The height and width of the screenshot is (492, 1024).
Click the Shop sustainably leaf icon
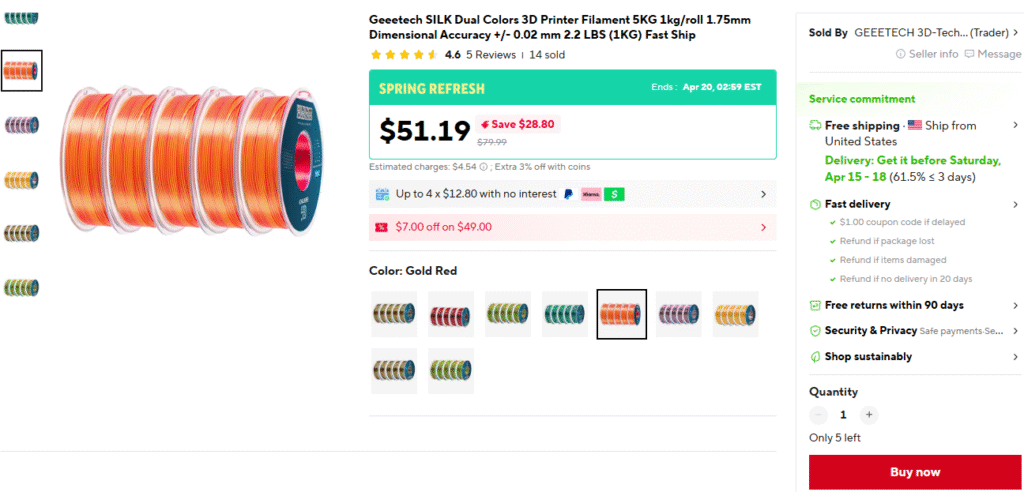tap(815, 357)
